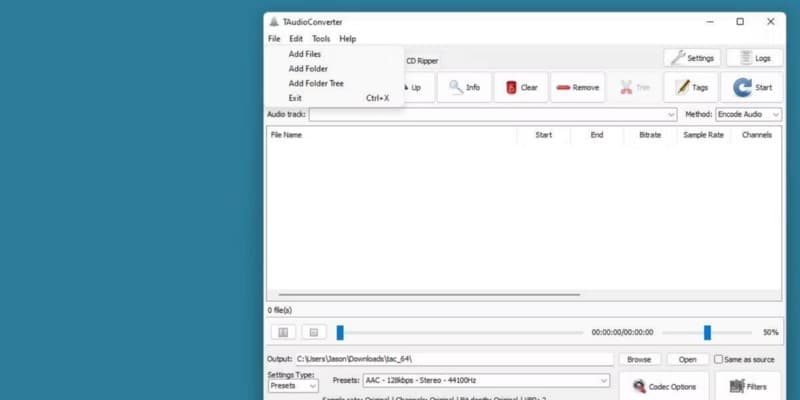
Task: Open the Tools menu
Action: click(321, 39)
